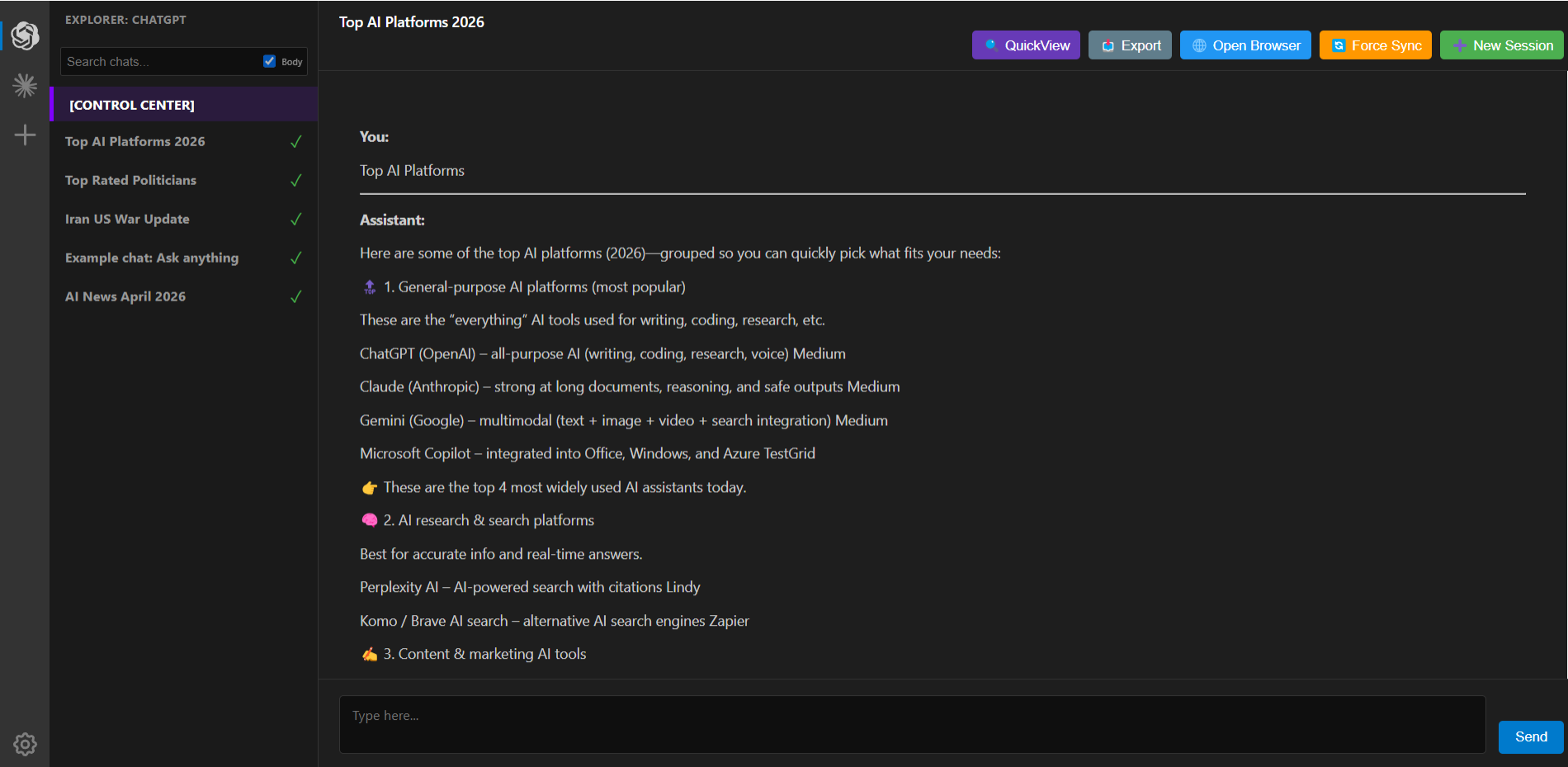Viewport: 1568px width, 767px height.
Task: Open the QuickView panel
Action: click(x=1026, y=45)
